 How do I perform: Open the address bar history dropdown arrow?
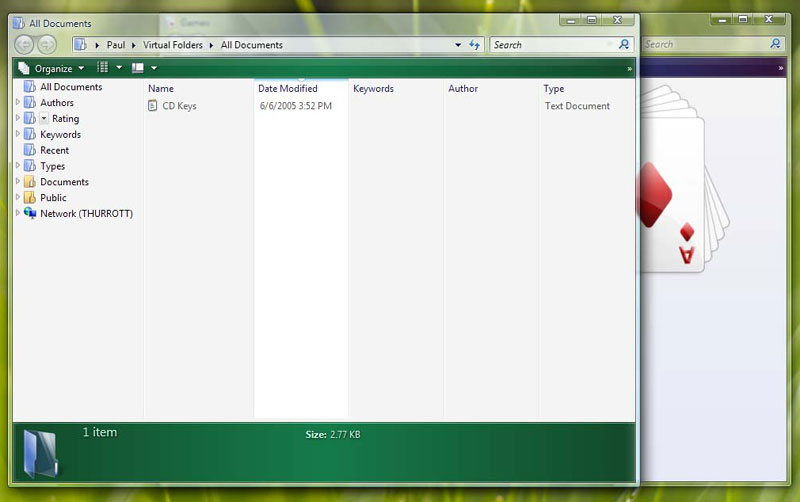pyautogui.click(x=458, y=45)
